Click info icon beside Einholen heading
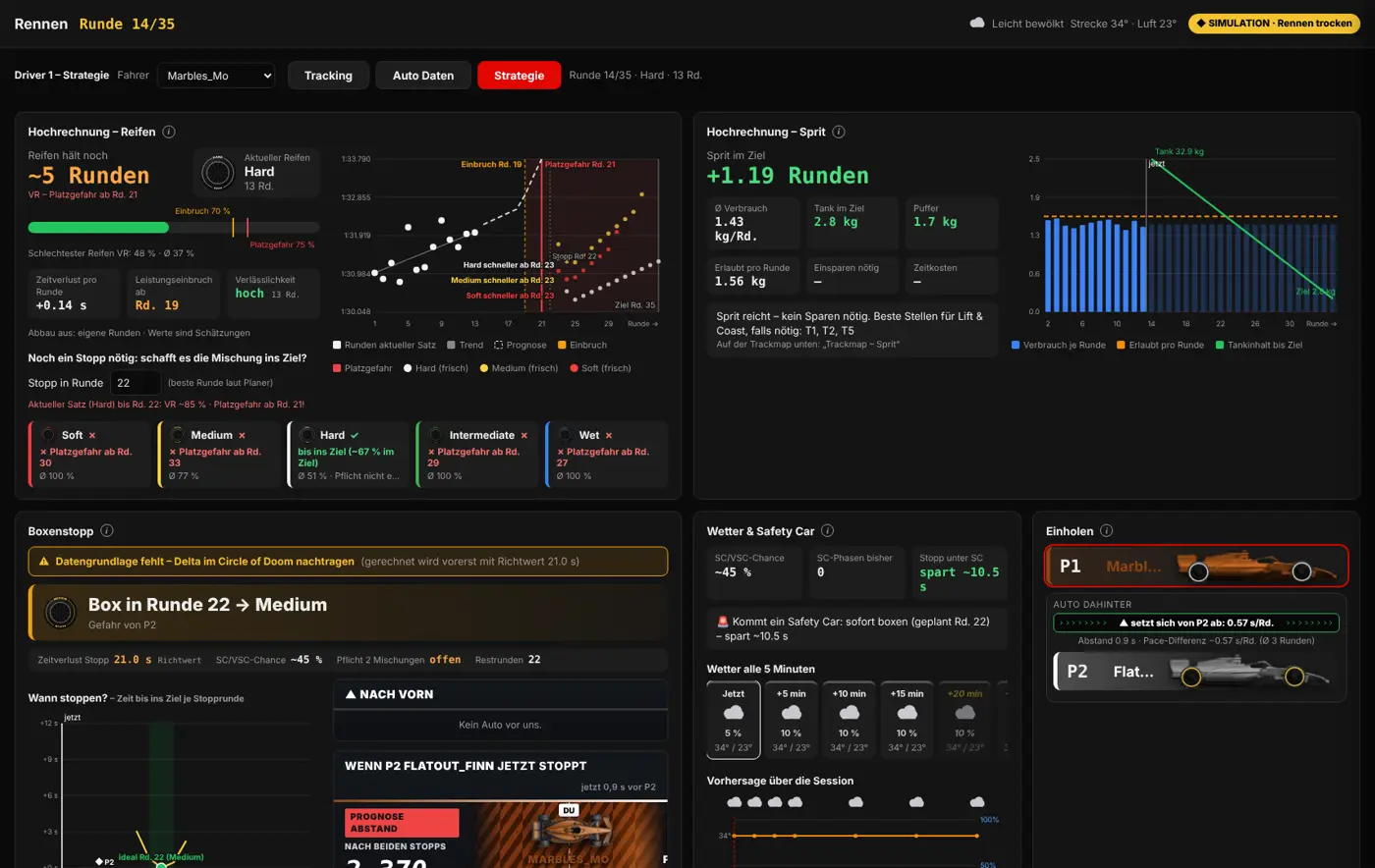This screenshot has height=868, width=1375. tap(1106, 530)
